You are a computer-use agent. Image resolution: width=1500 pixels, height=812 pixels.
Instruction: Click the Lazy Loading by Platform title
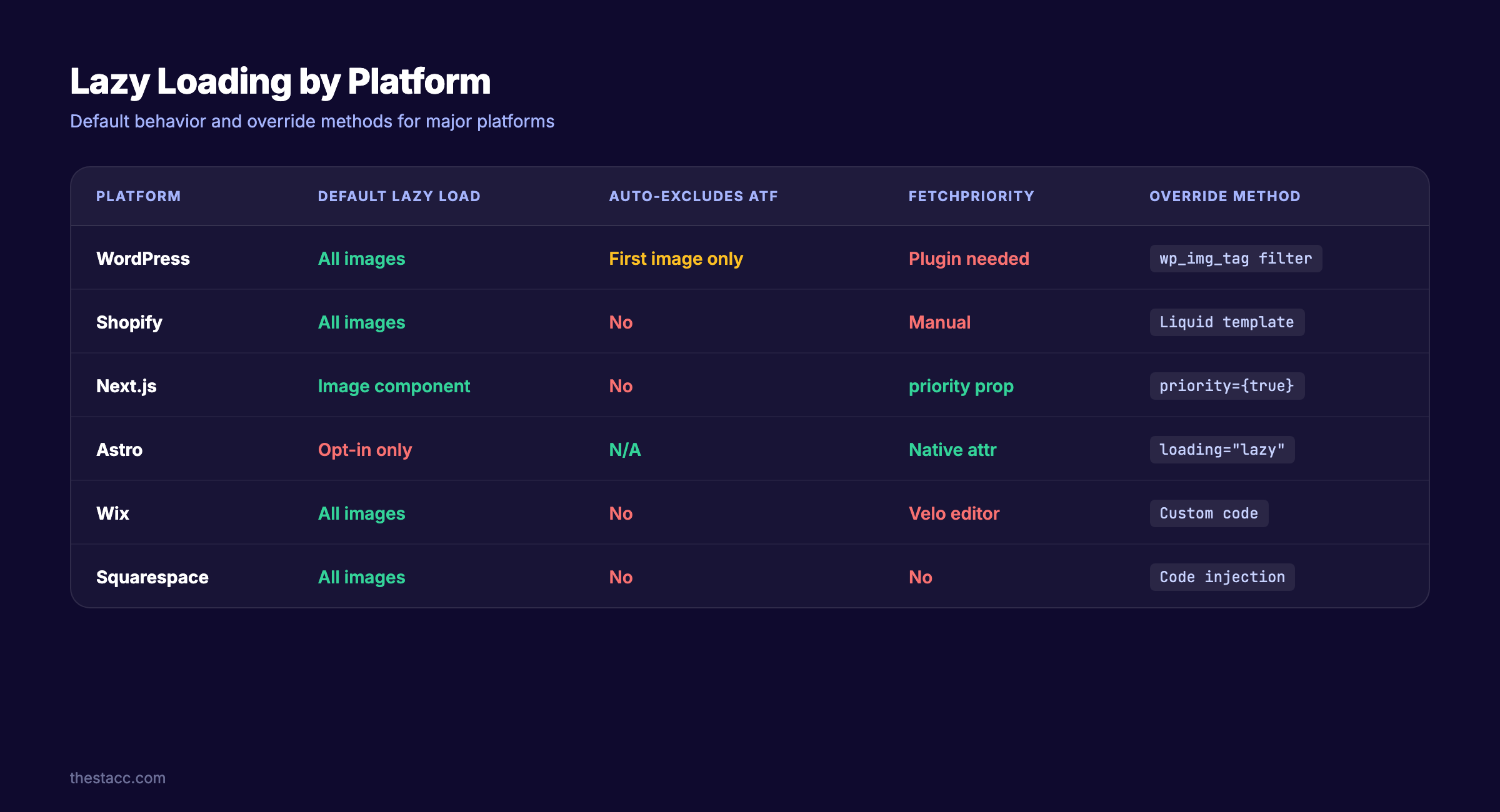coord(280,80)
